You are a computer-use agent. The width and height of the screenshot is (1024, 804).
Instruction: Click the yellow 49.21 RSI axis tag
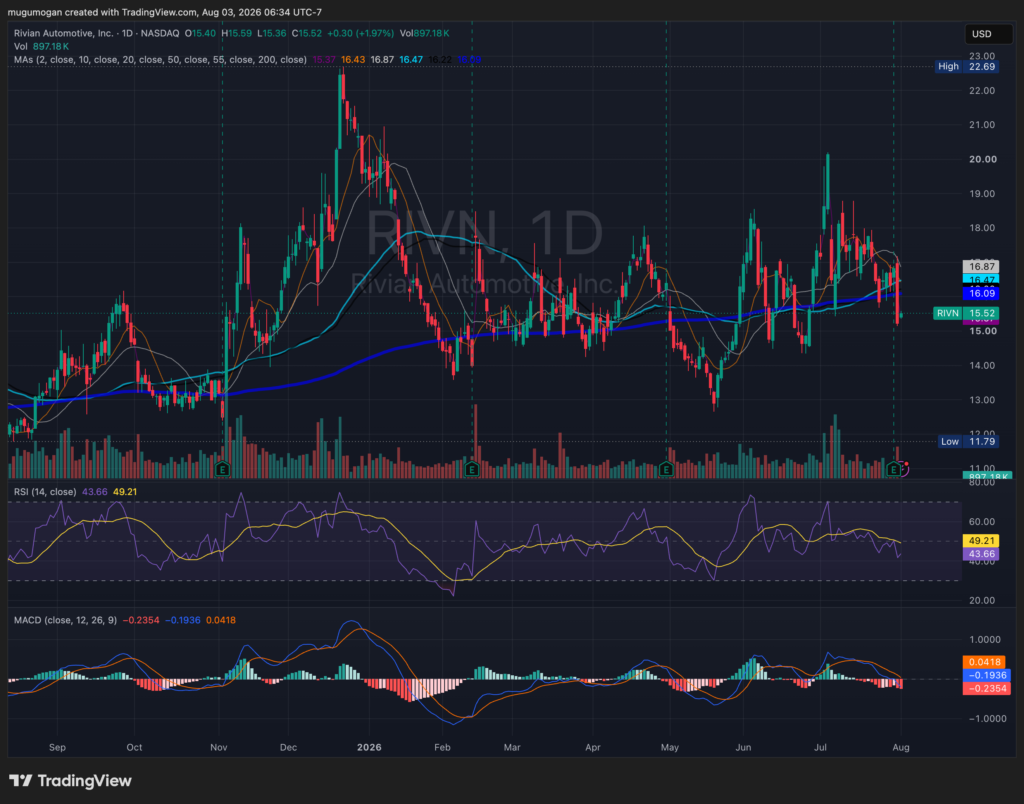981,541
